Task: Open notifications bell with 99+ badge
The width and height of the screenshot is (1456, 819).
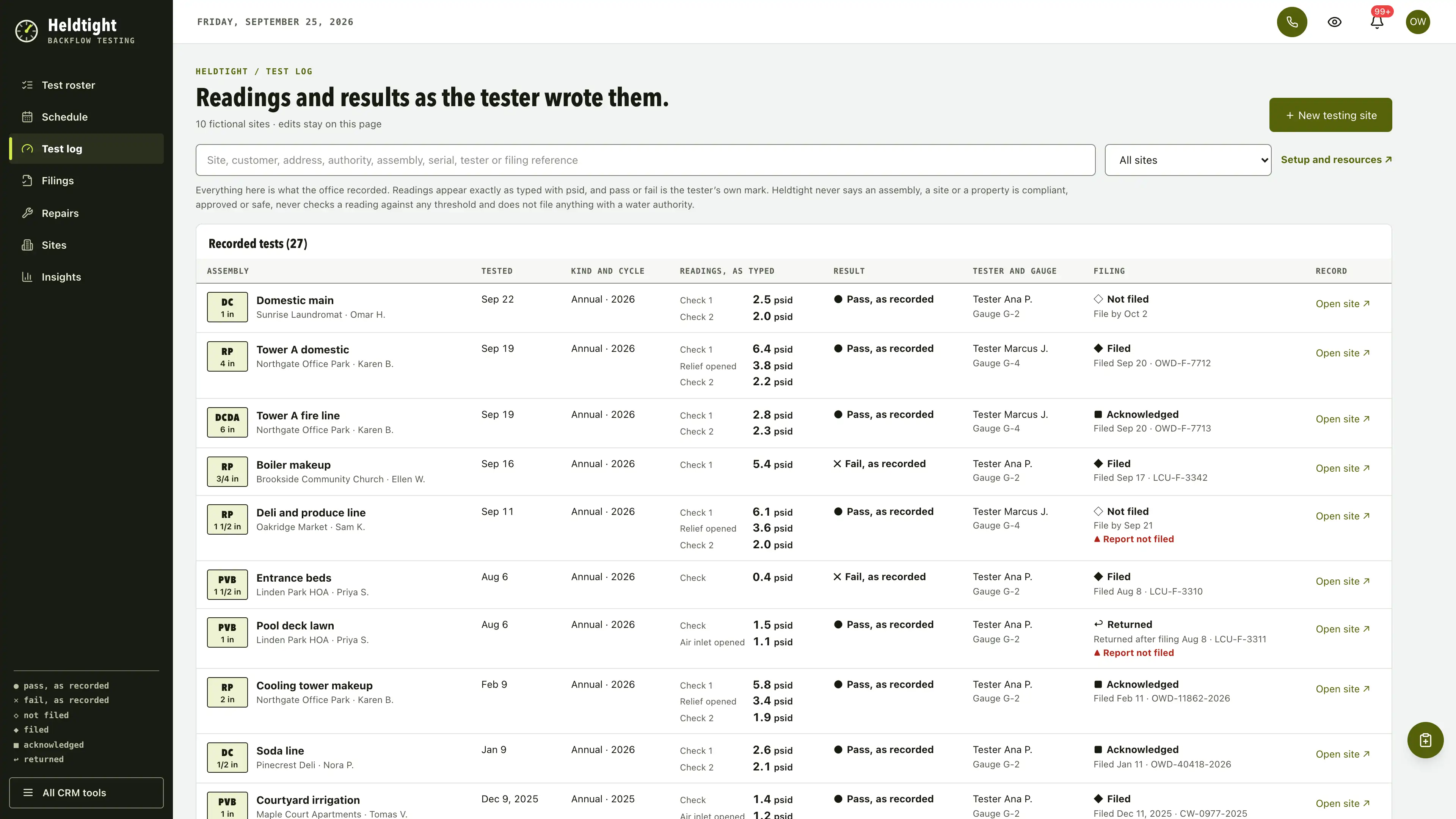Action: point(1377,22)
